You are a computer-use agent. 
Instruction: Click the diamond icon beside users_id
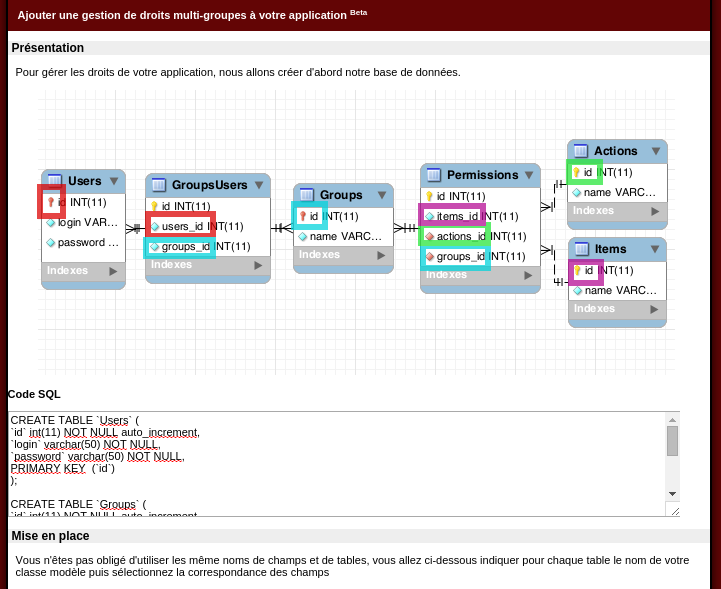click(155, 226)
